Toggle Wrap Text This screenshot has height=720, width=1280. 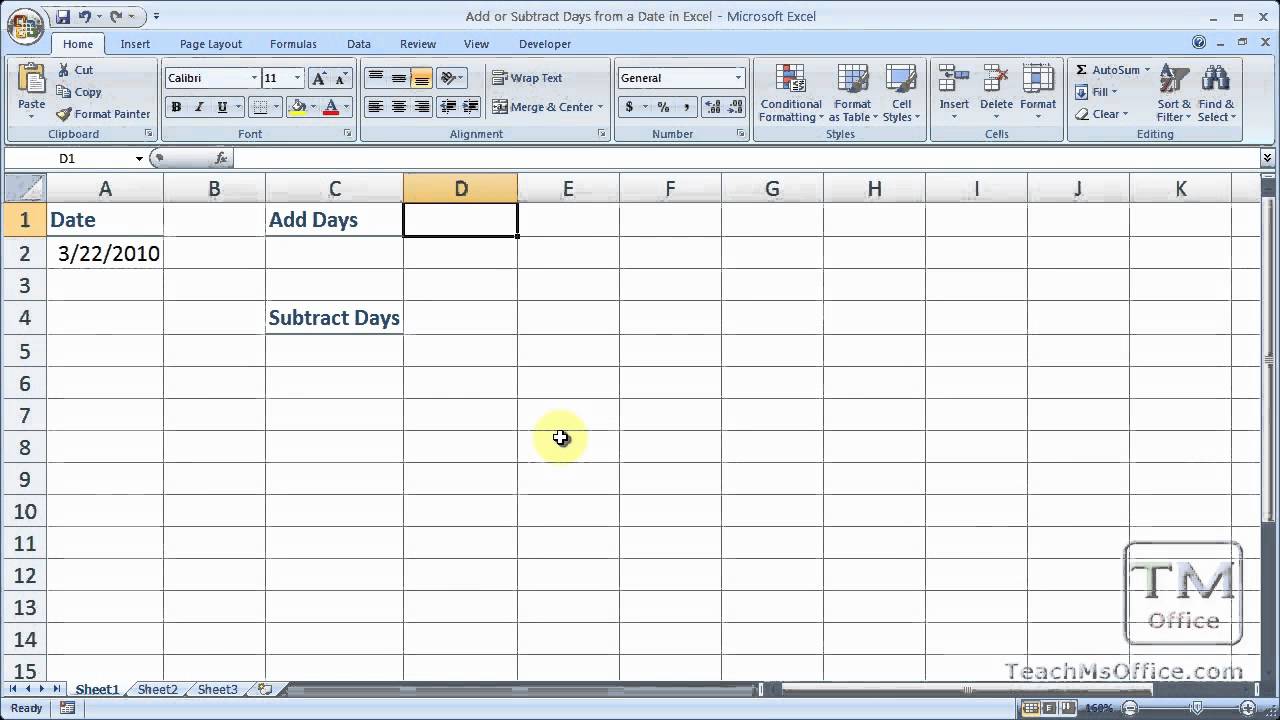pos(527,78)
